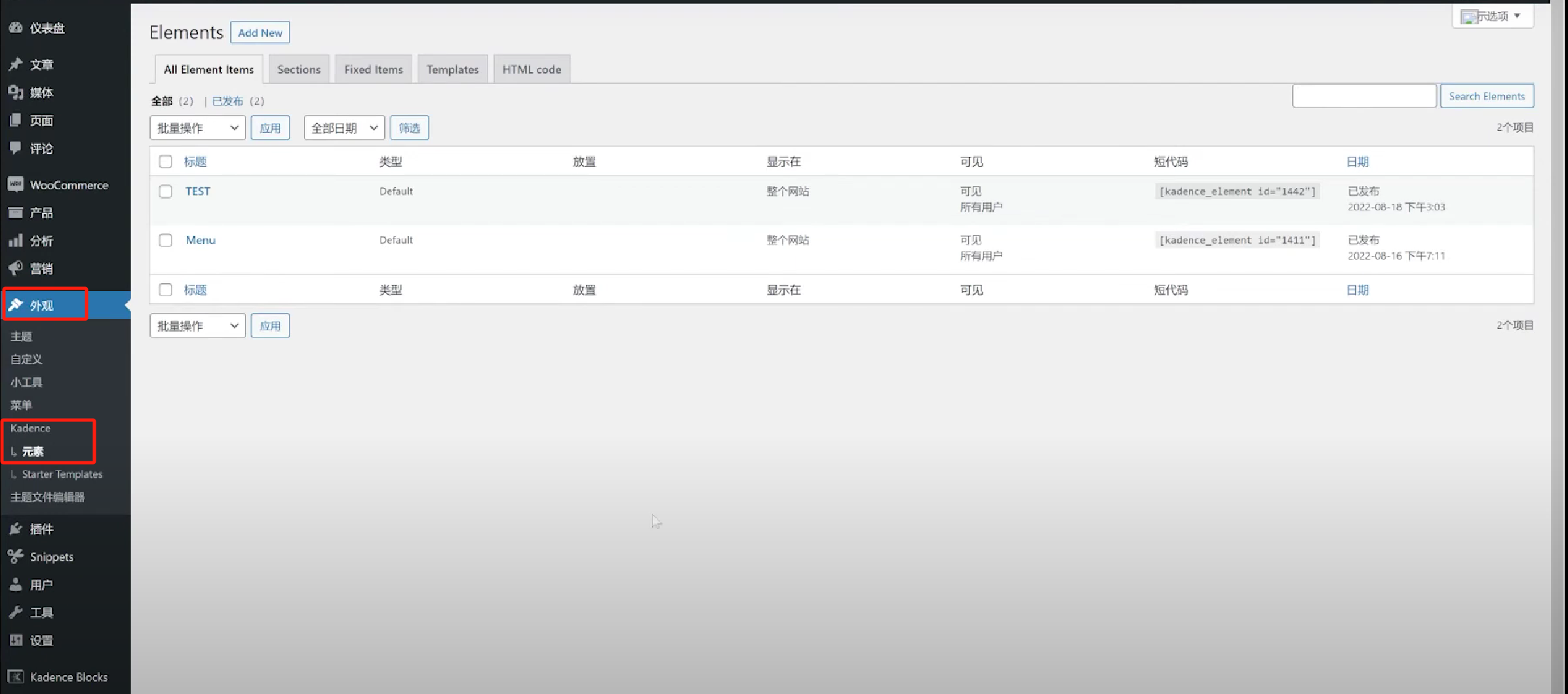Check the TEST element row checkbox
1568x694 pixels.
point(165,191)
